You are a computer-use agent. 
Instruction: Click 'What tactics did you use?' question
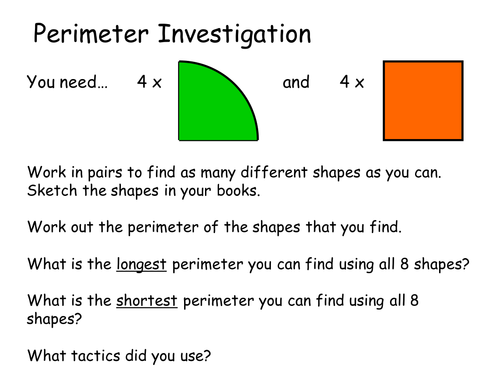[x=119, y=356]
